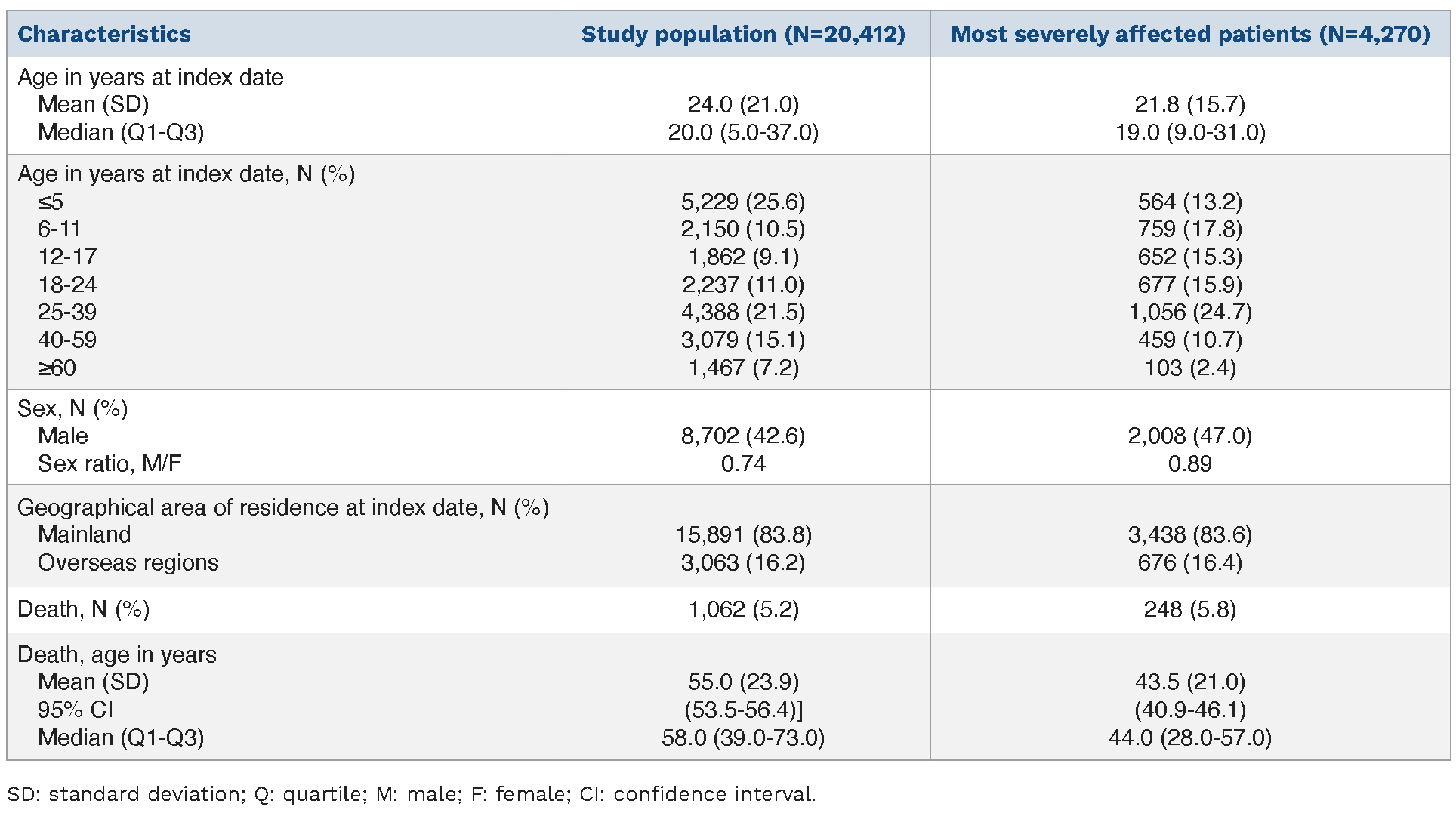Select the 95% CI value (53.5-56.4)]
Viewport: 1456px width, 813px height.
[x=743, y=710]
